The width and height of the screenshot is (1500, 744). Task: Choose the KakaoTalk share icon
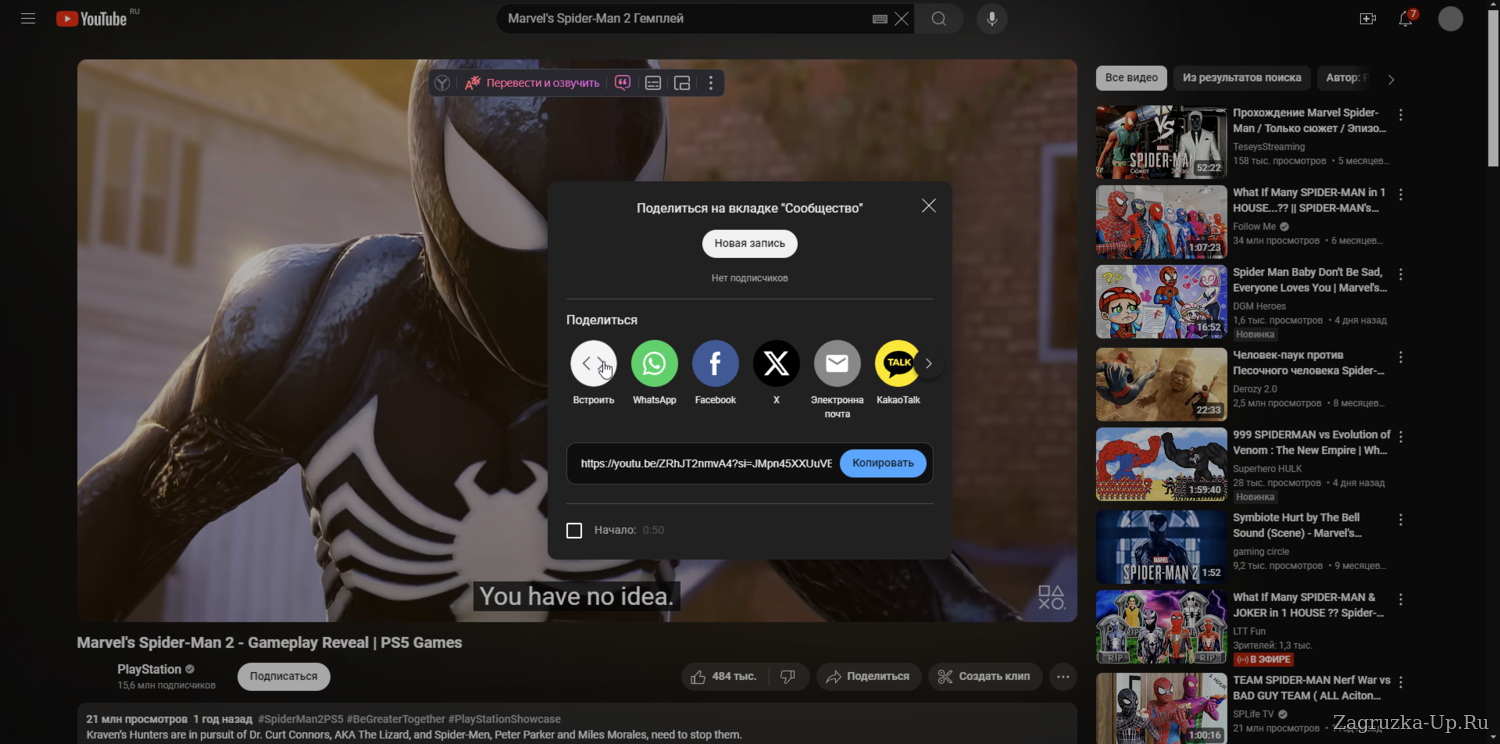coord(897,364)
